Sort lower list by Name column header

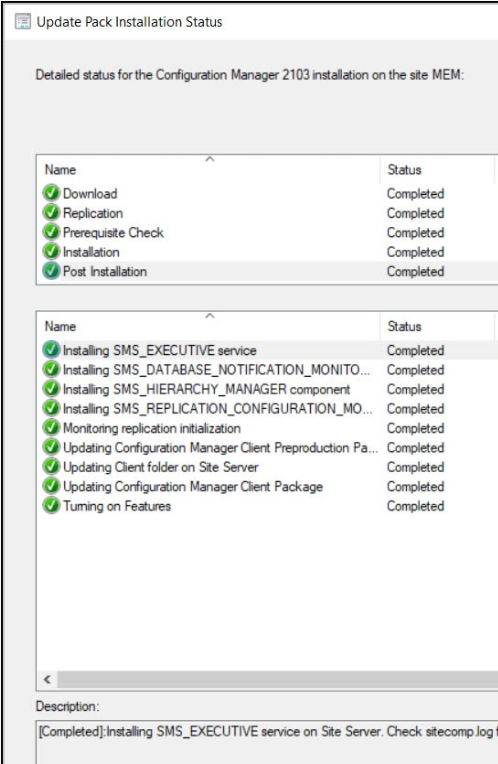click(x=209, y=326)
